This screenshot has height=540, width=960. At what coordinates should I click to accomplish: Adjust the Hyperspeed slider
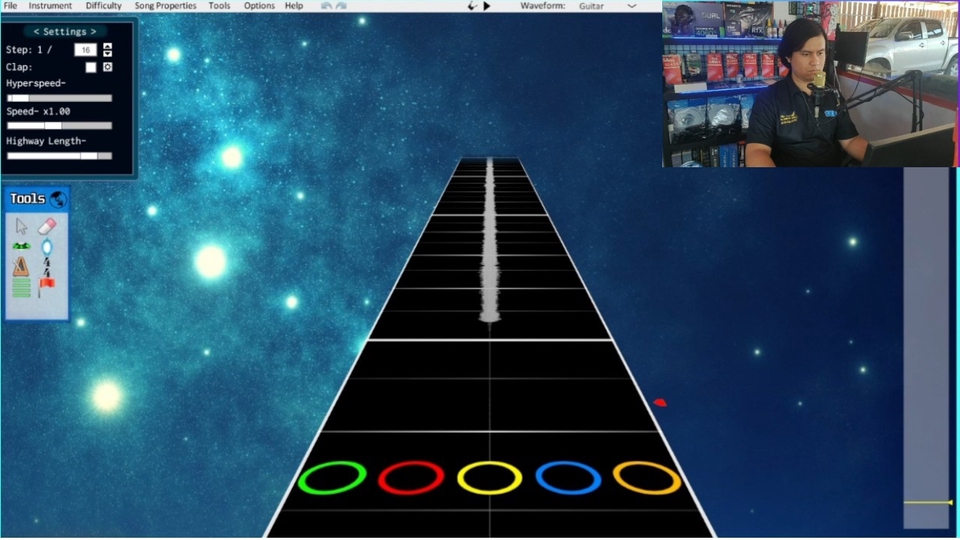[x=59, y=98]
